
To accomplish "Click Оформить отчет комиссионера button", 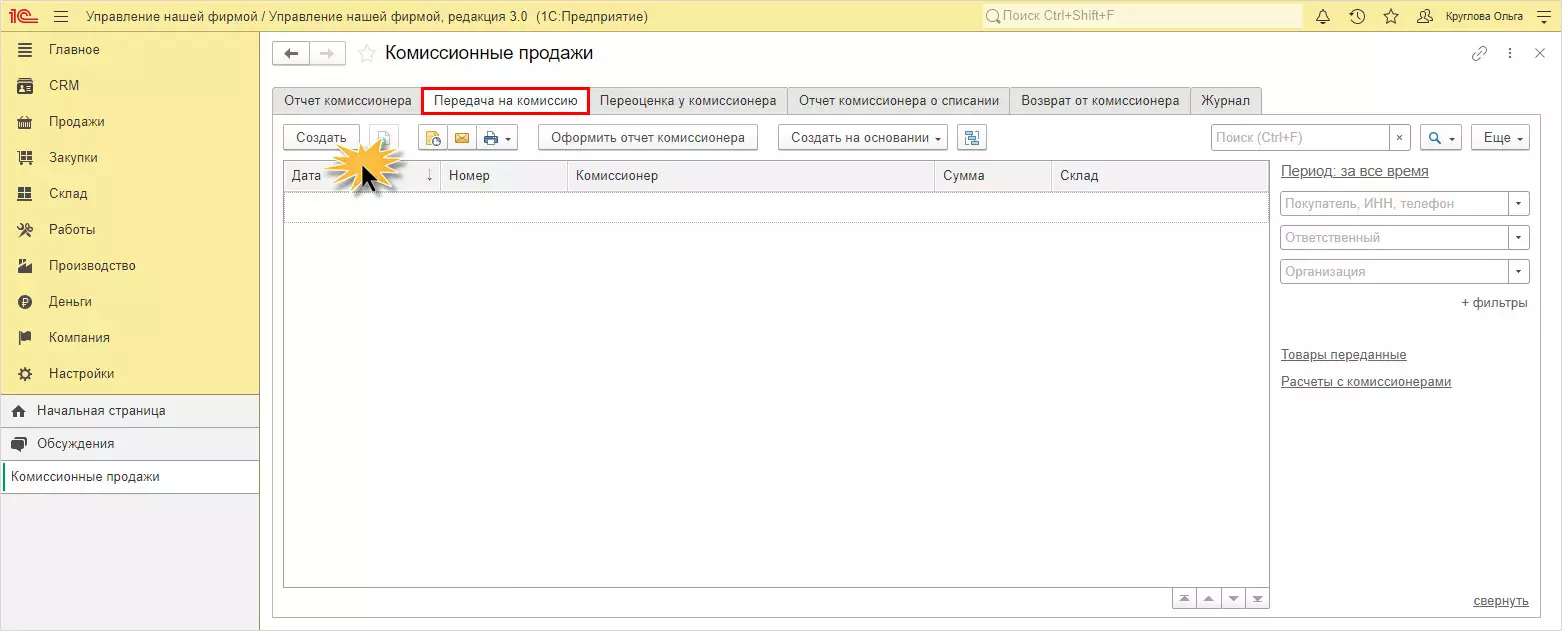I will [x=648, y=138].
